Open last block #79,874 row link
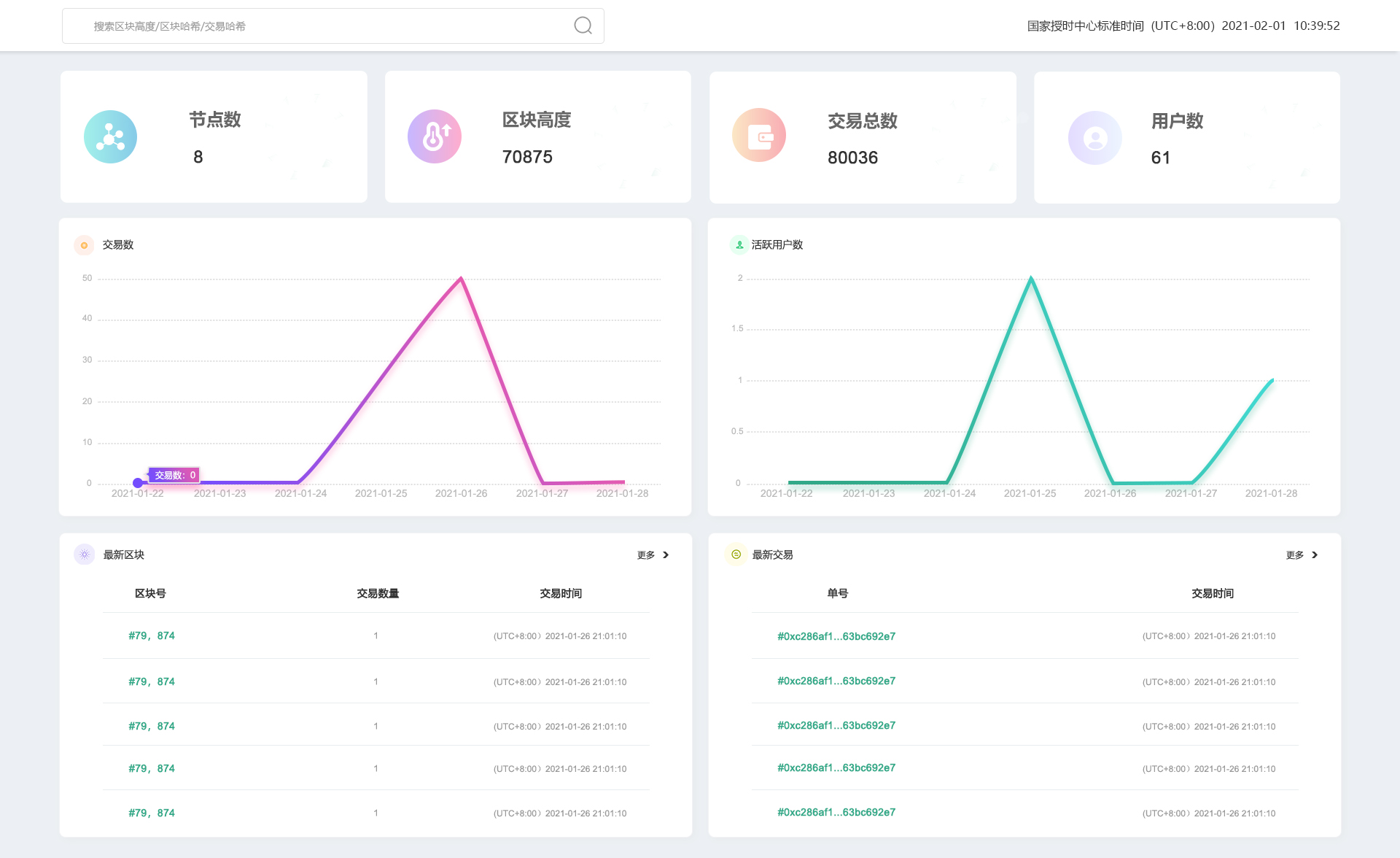 tap(152, 813)
